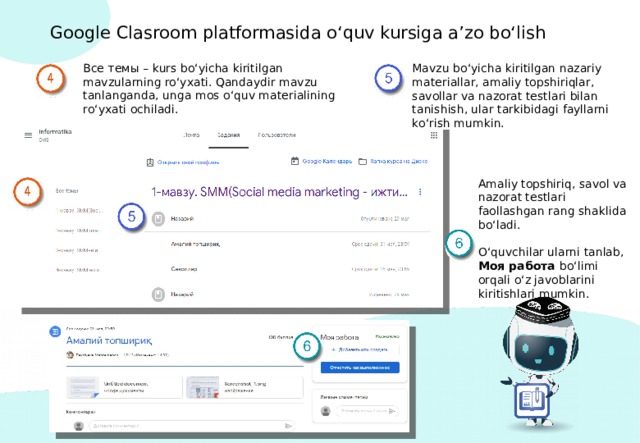Screen dimensions: 640x443
Task: Click the profile card icon next to Открыть свой профиль
Action: point(150,163)
